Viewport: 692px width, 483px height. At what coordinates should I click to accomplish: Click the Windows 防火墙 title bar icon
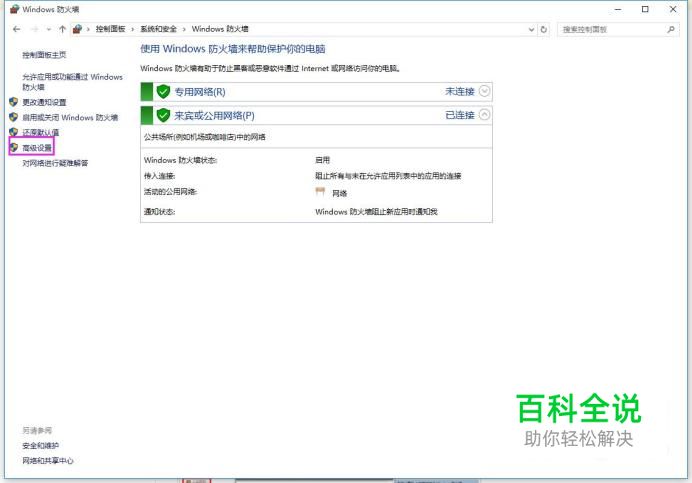(15, 9)
